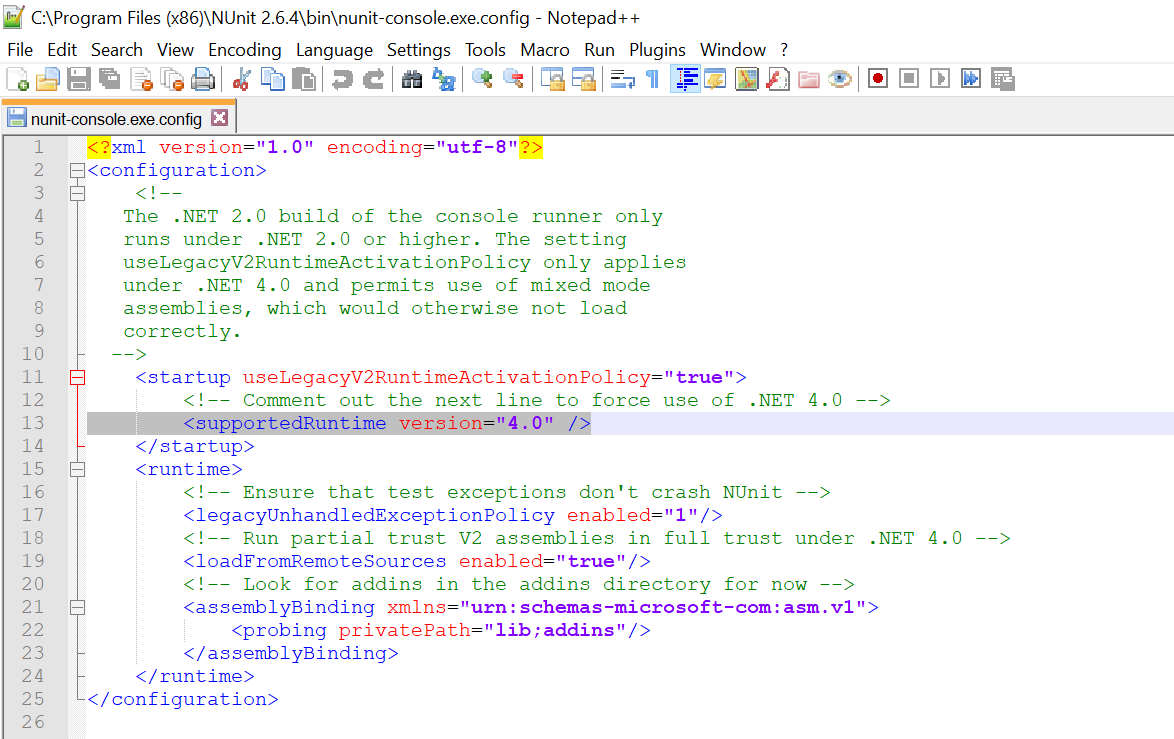This screenshot has width=1174, height=739.
Task: Open the Plugins menu
Action: 657,50
